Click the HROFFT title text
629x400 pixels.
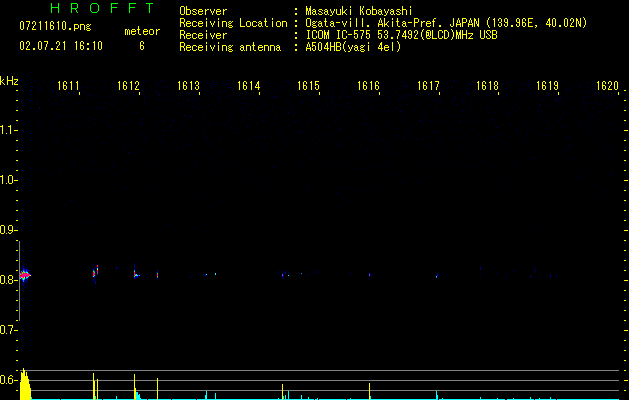pos(103,8)
